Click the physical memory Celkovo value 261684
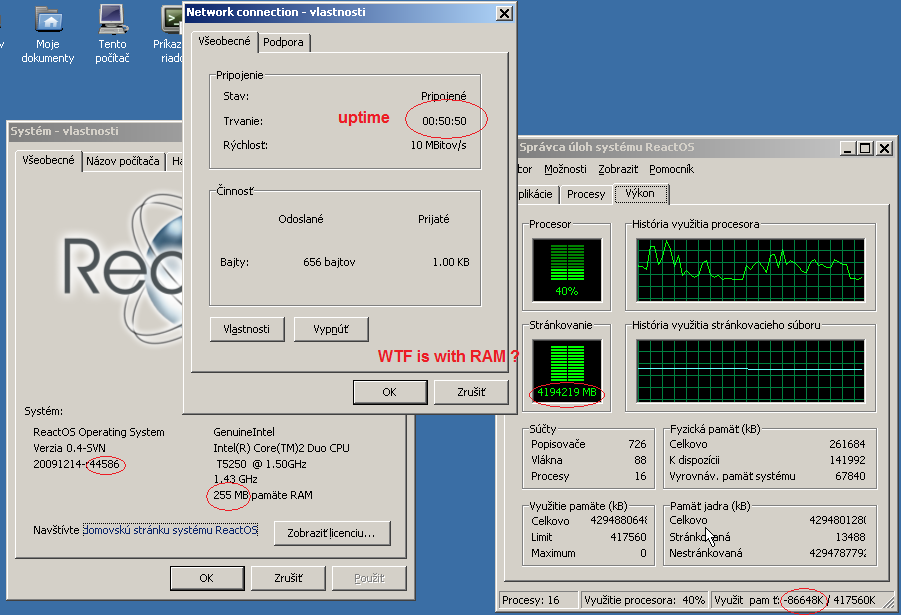 click(x=847, y=444)
